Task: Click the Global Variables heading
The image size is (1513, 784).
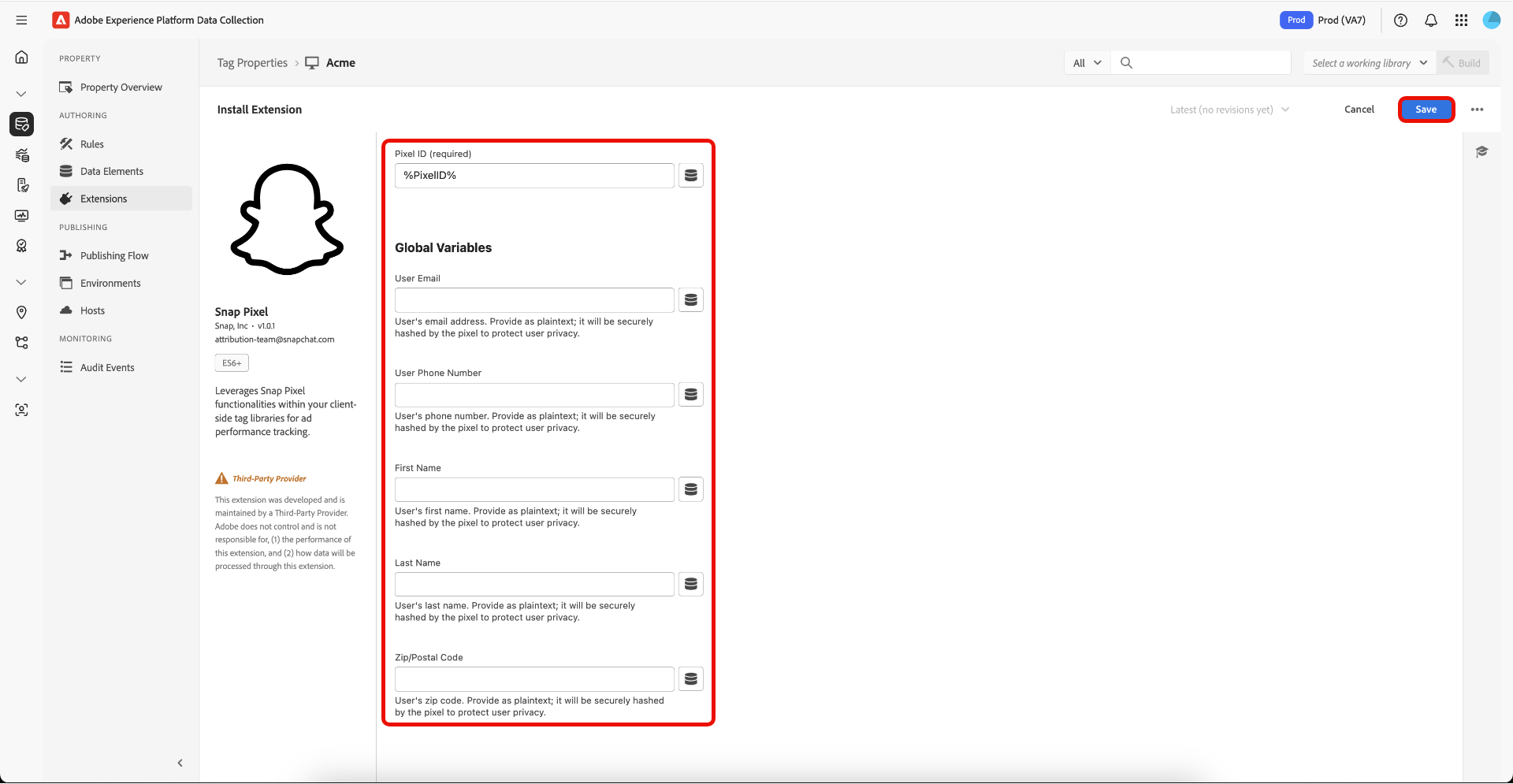Action: click(443, 248)
